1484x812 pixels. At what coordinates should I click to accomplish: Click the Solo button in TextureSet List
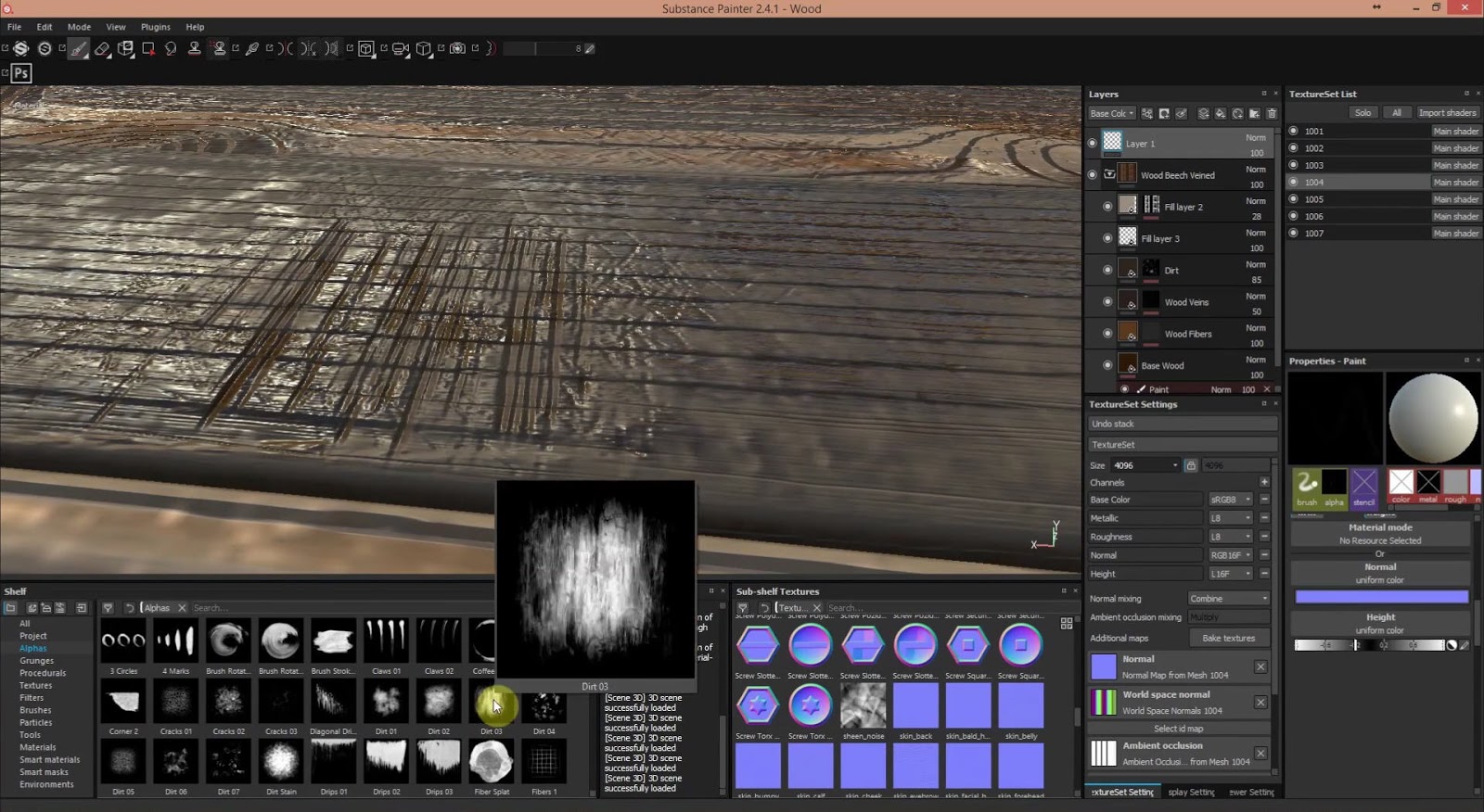1362,113
